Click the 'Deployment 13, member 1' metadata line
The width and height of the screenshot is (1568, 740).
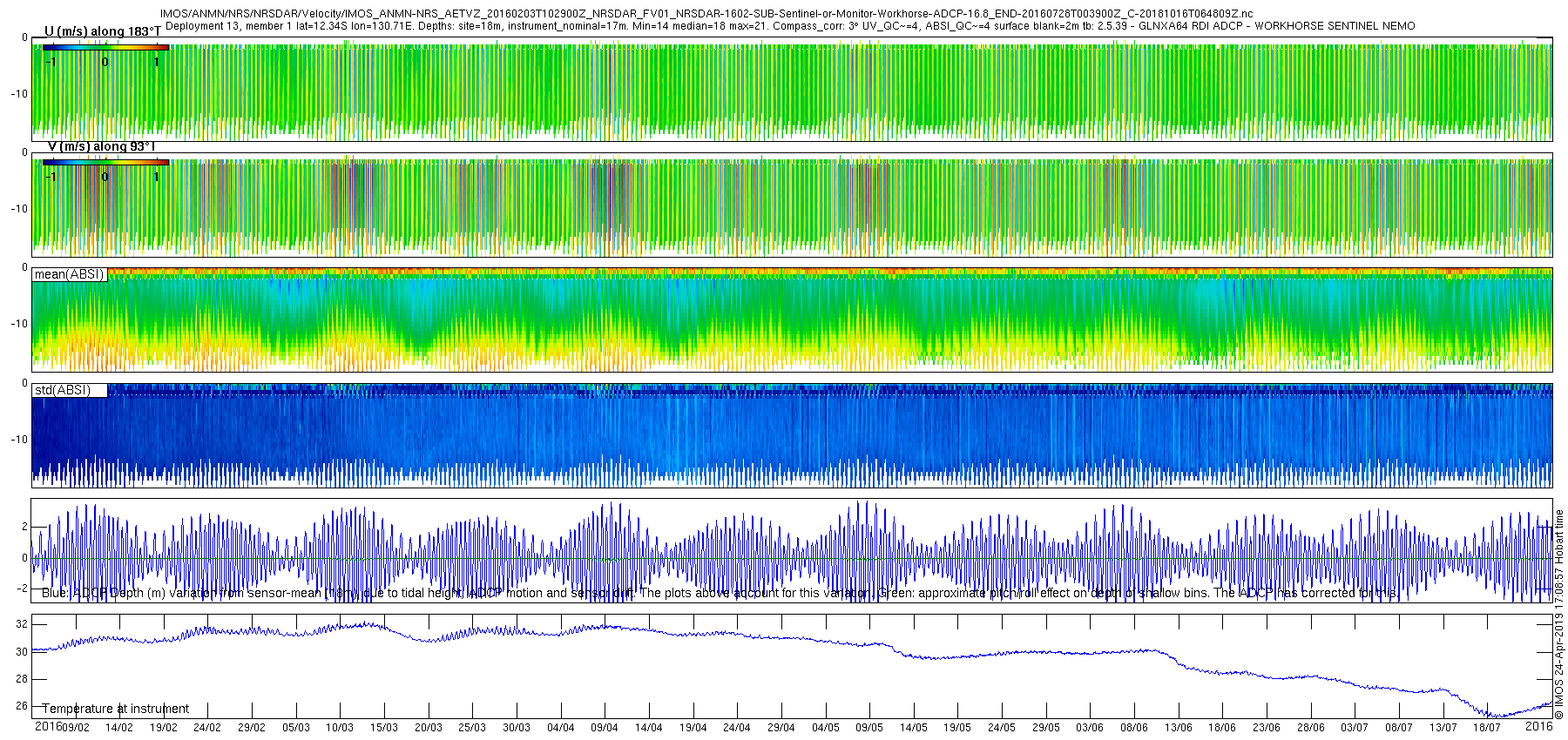click(790, 26)
